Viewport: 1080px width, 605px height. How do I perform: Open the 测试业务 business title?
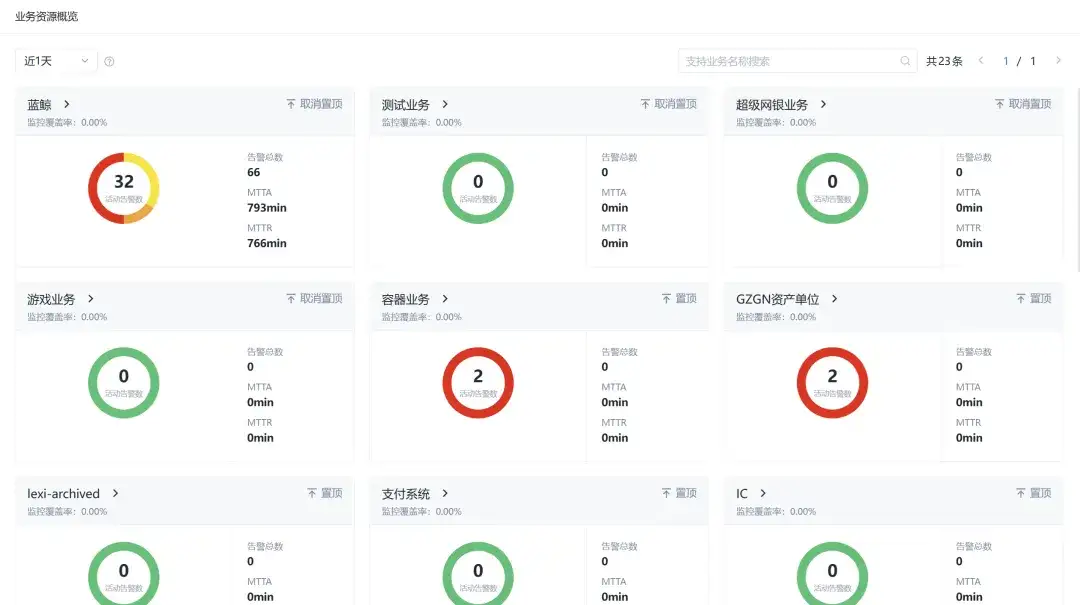pos(405,105)
